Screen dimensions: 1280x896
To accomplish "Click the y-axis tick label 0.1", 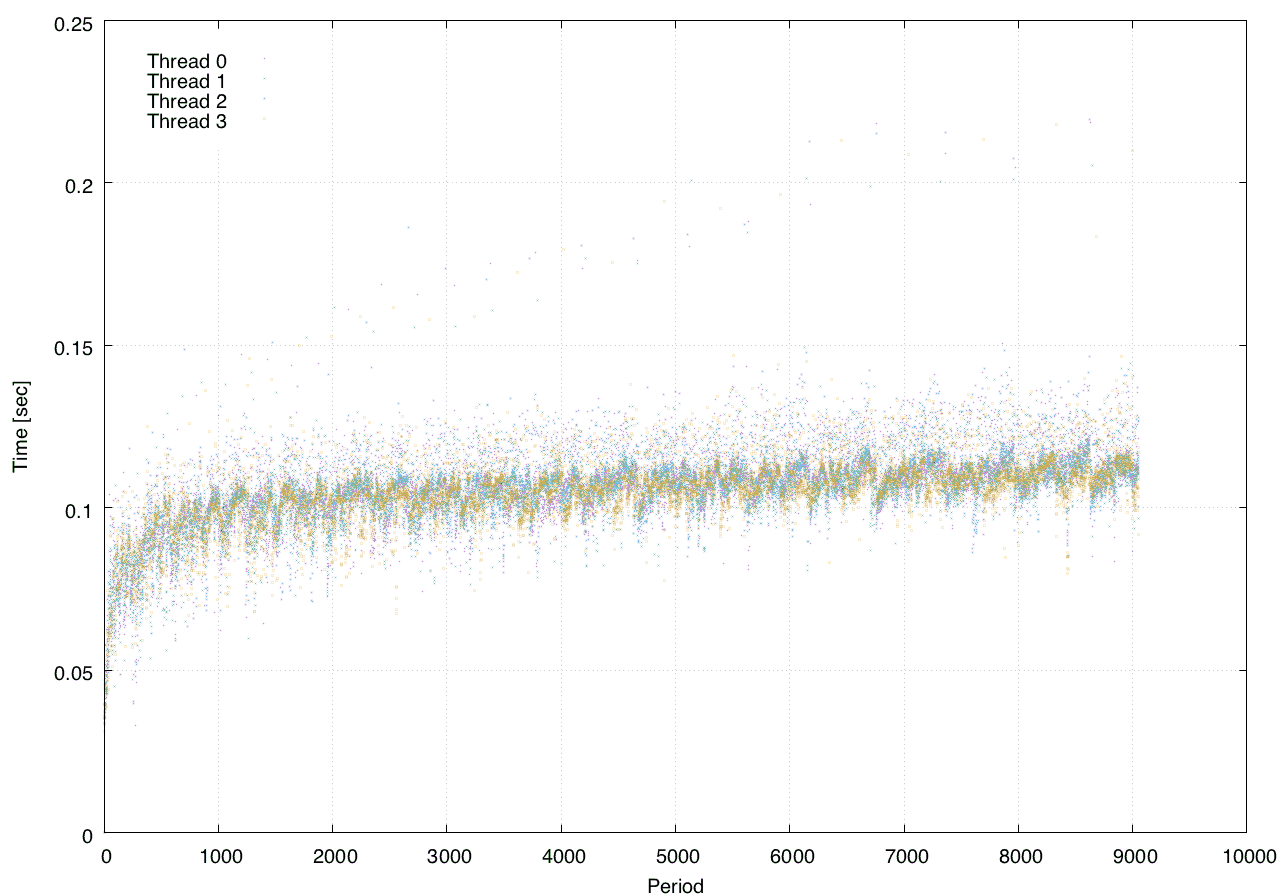I will point(77,509).
